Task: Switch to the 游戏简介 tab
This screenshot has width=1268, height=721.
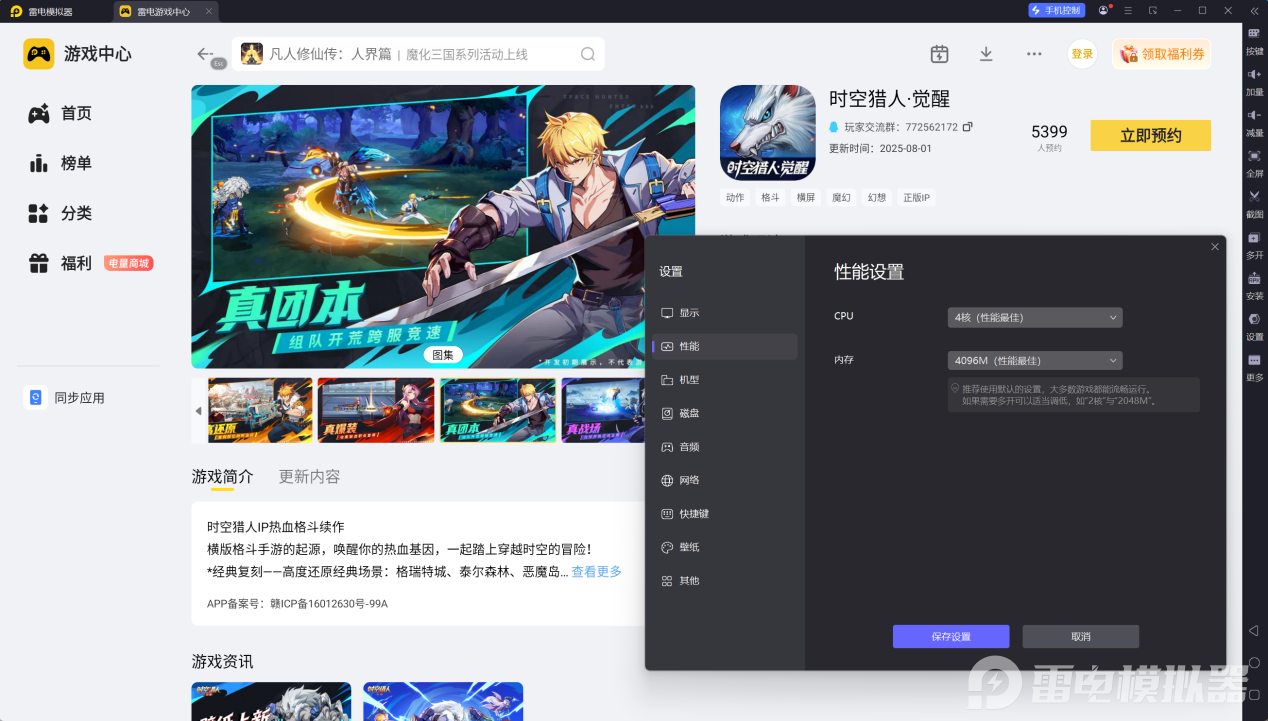Action: pos(222,476)
